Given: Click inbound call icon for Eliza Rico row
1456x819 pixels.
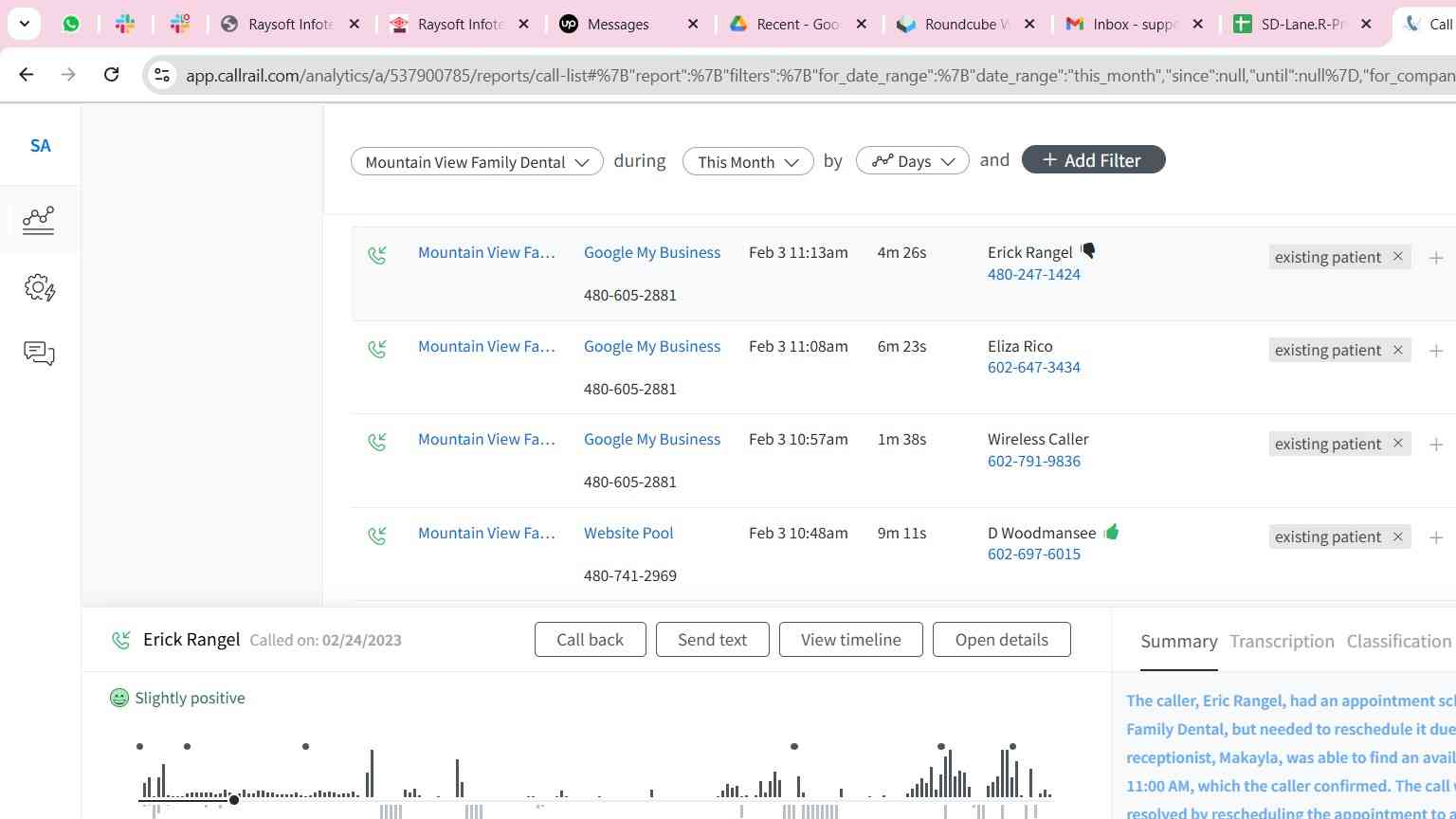Looking at the screenshot, I should 377,348.
